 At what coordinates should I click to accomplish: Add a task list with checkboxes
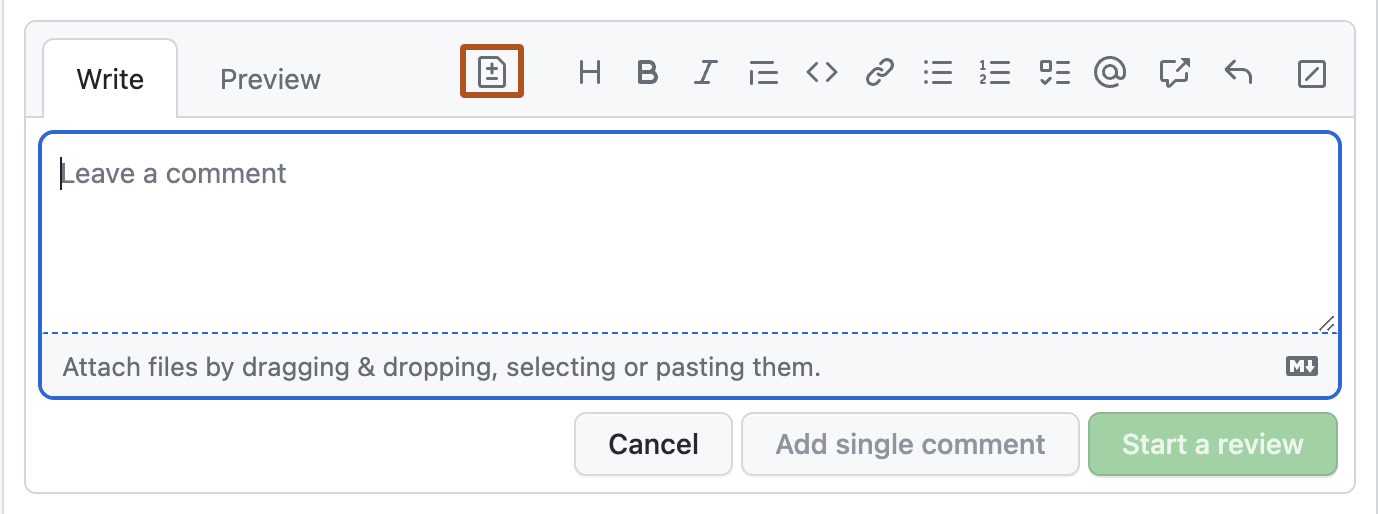[x=1054, y=73]
